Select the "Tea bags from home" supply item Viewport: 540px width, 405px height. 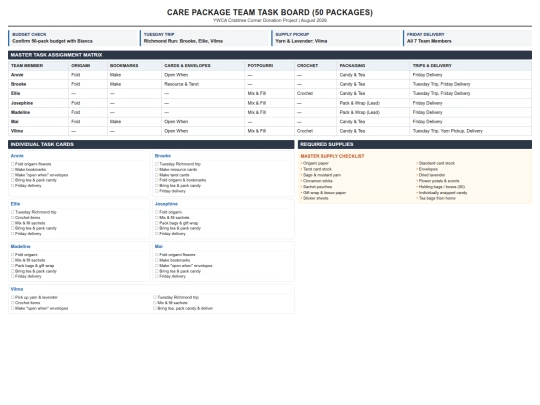(x=437, y=198)
